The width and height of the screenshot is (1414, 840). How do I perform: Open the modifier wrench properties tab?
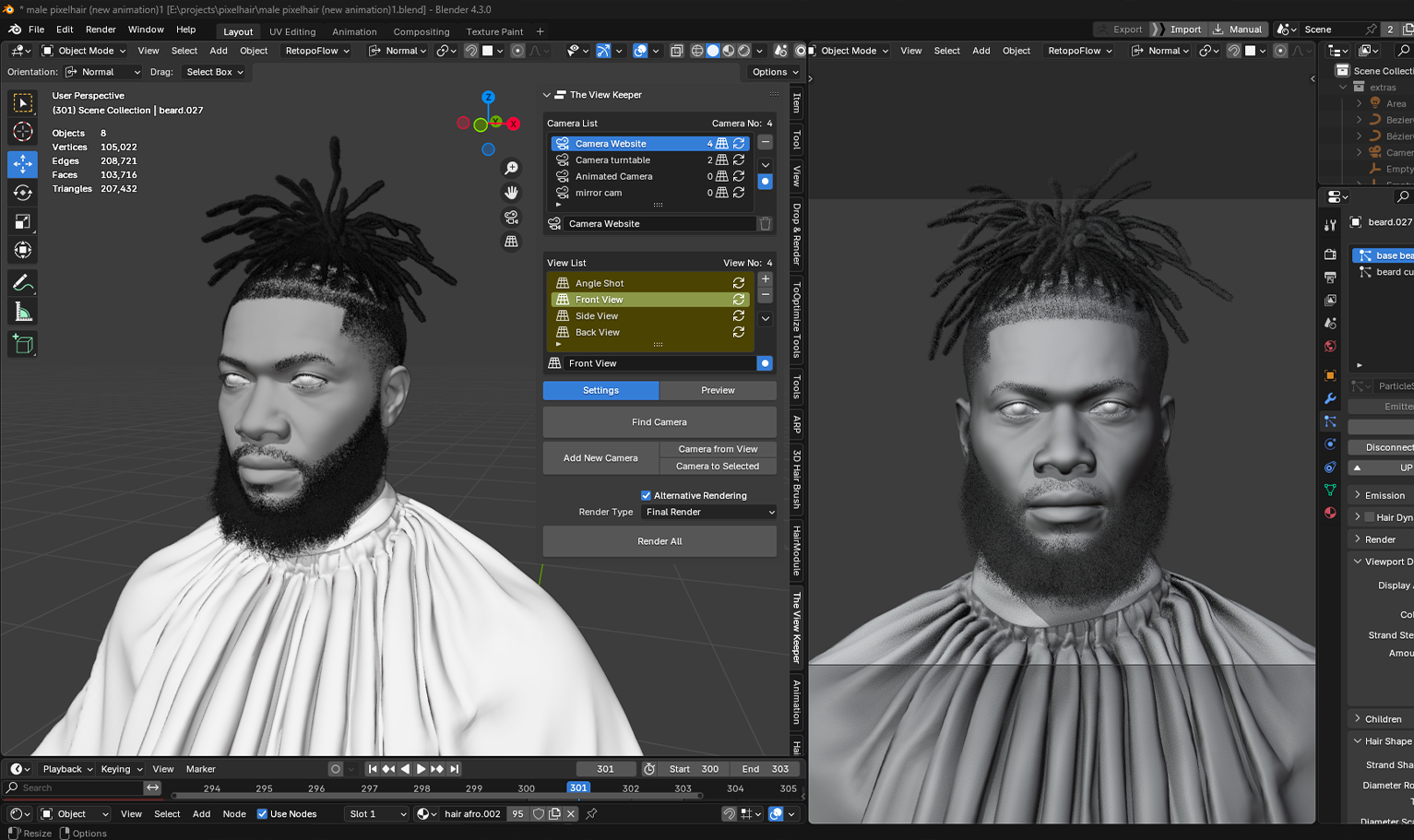[1330, 398]
